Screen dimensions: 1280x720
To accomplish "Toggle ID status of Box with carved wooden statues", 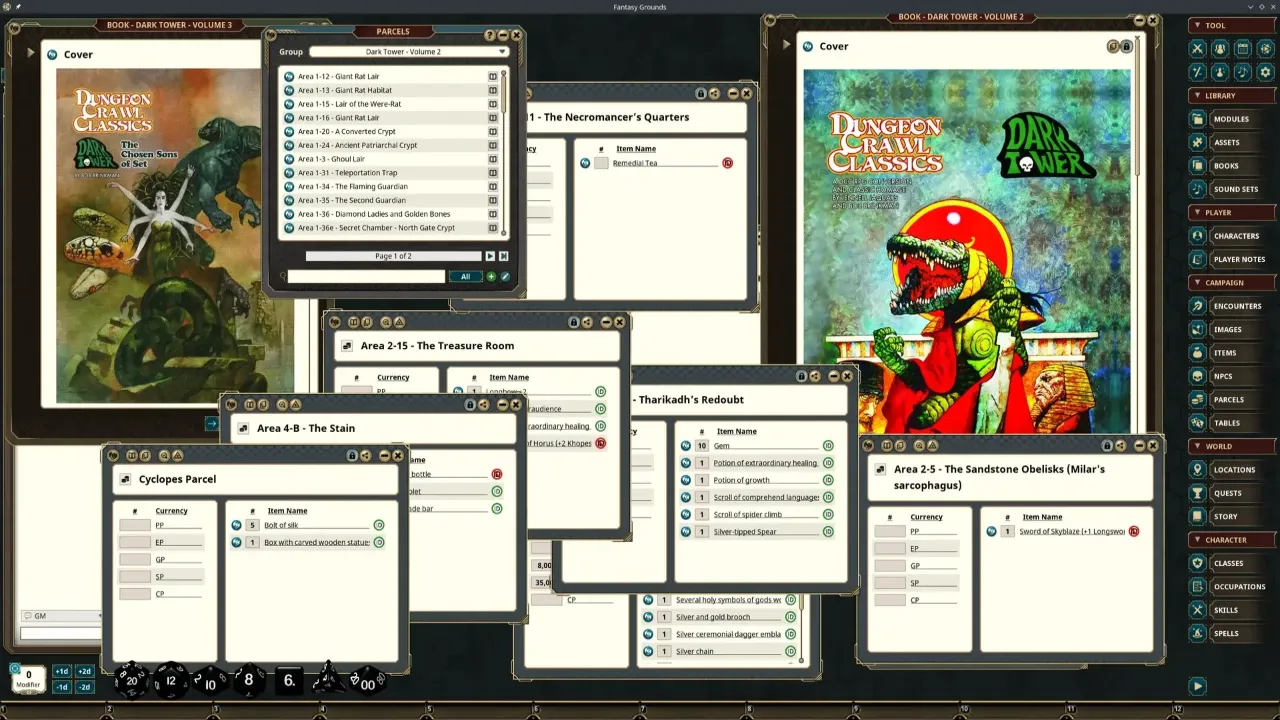I will (379, 542).
